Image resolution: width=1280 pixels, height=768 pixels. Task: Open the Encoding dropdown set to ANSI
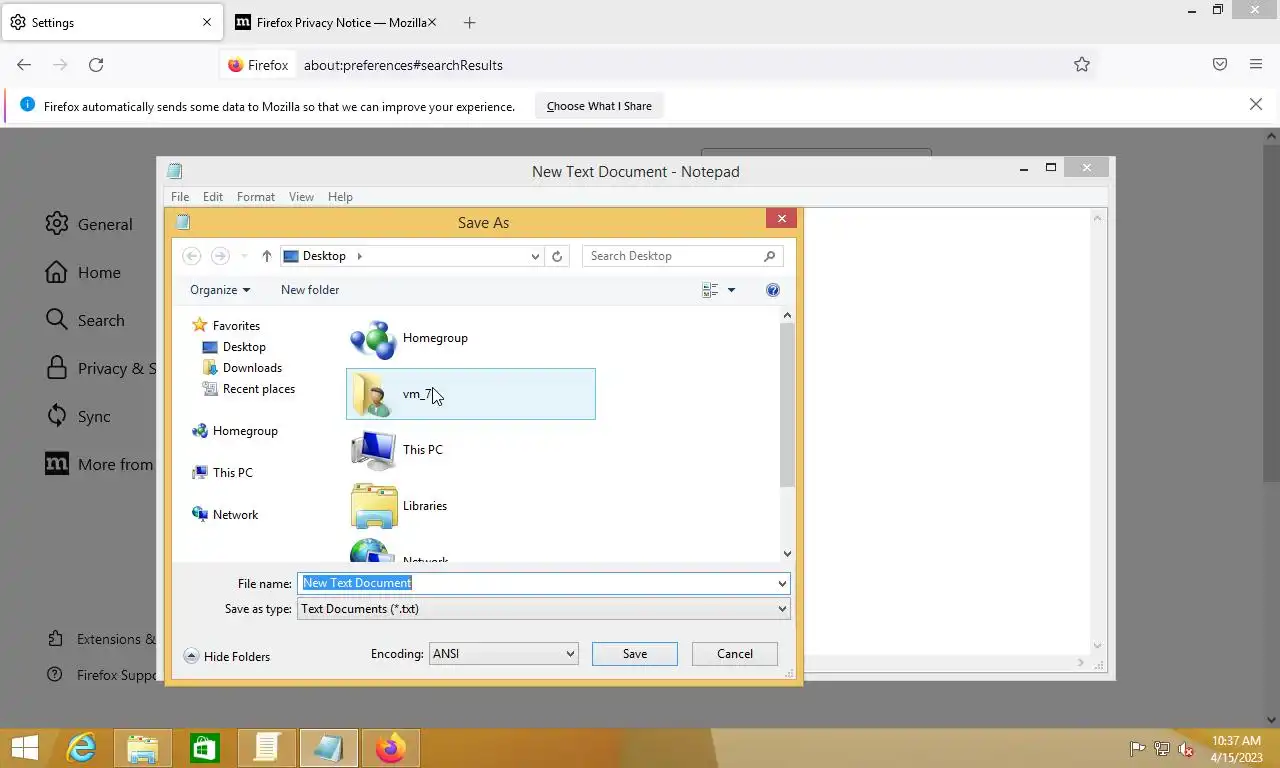(504, 654)
